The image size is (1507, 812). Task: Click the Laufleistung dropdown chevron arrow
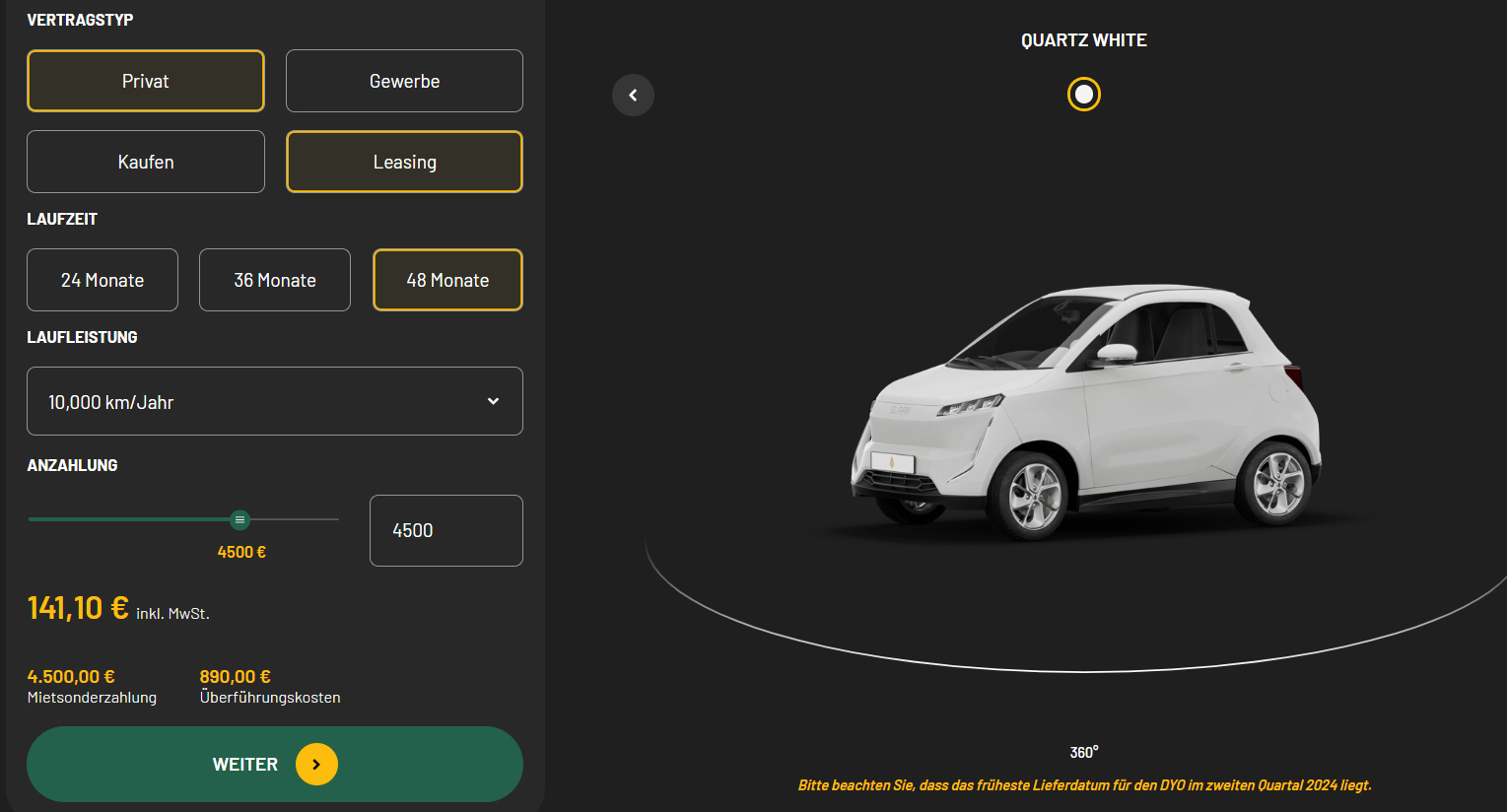(x=493, y=401)
